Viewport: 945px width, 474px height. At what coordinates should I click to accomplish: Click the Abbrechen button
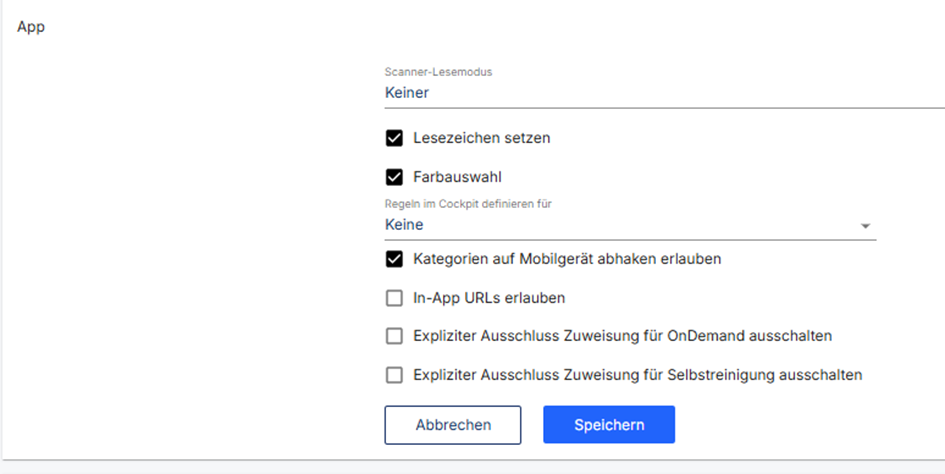coord(453,425)
